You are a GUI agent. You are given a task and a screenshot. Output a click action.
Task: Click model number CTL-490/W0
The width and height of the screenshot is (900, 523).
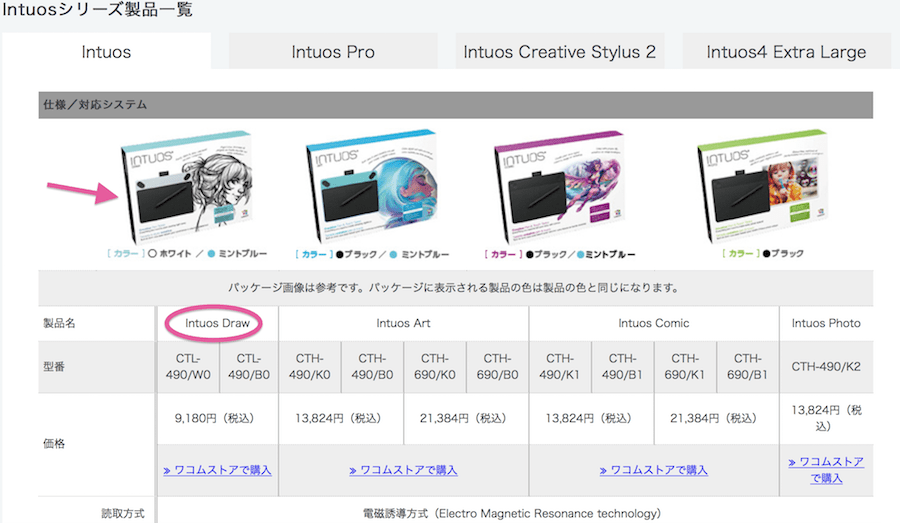click(188, 367)
